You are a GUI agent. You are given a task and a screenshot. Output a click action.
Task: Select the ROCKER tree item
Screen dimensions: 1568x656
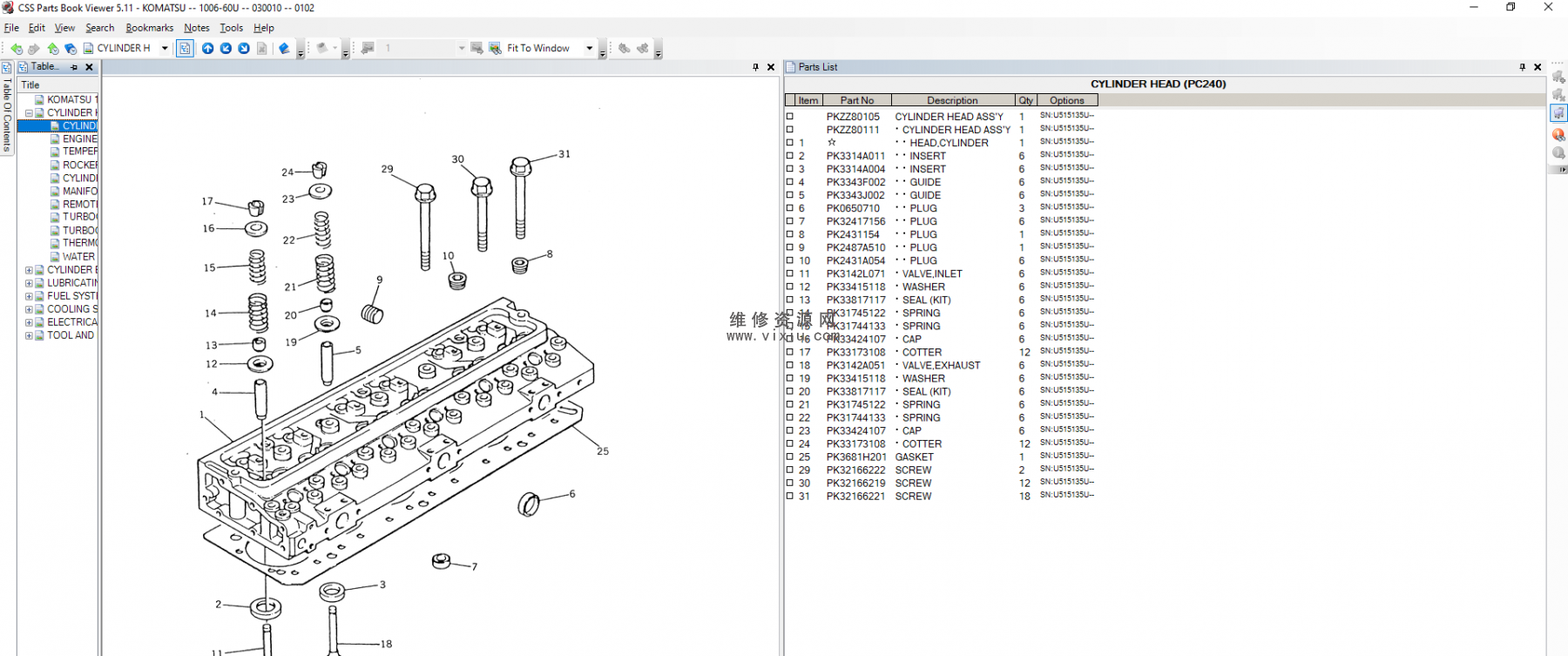[79, 166]
